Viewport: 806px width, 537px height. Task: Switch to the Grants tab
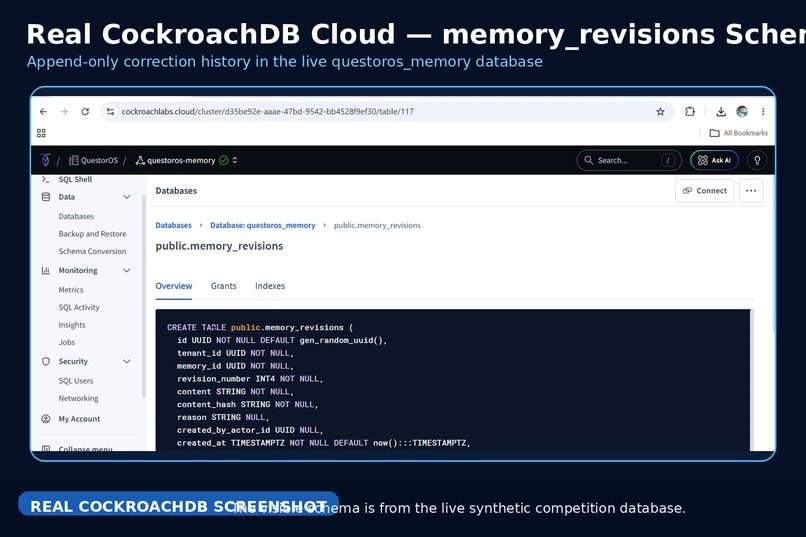click(224, 286)
